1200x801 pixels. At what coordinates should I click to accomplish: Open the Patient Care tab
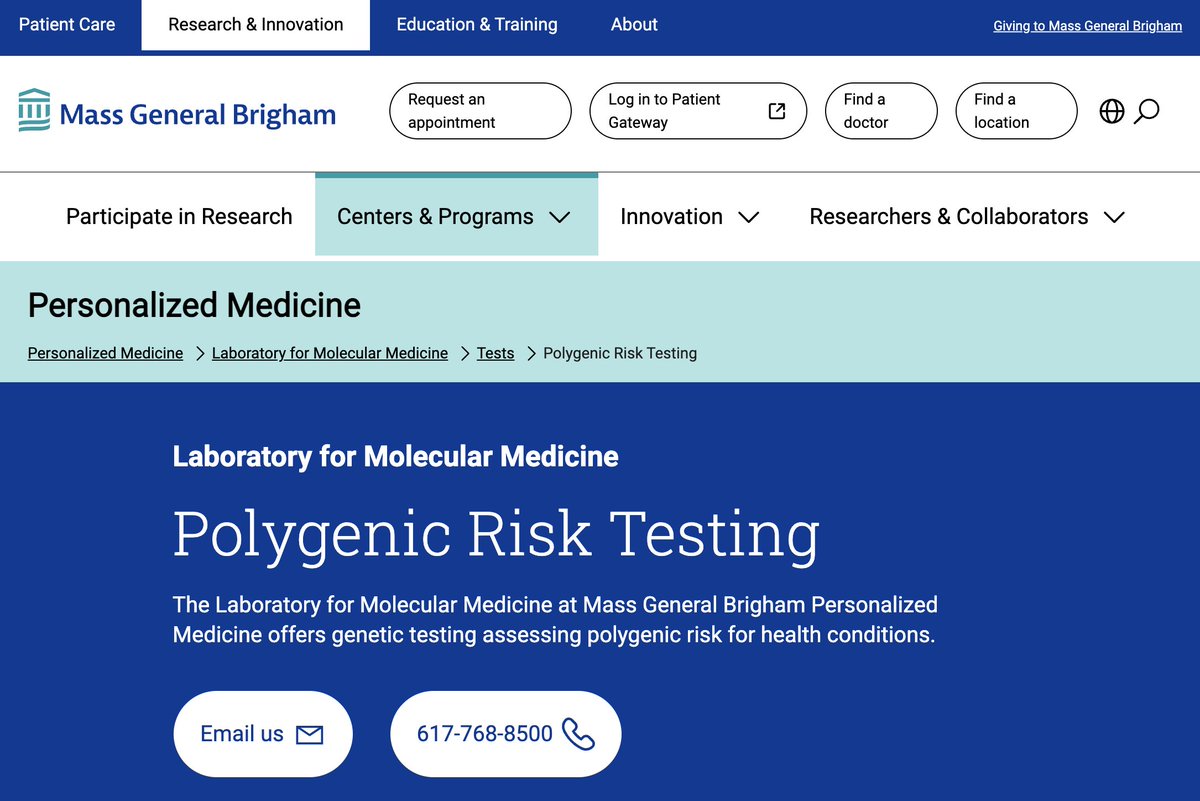click(x=67, y=24)
